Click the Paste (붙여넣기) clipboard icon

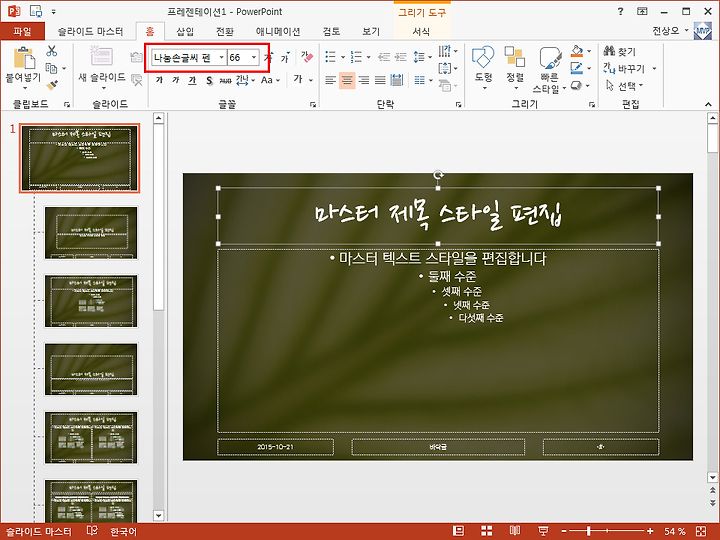click(x=23, y=58)
